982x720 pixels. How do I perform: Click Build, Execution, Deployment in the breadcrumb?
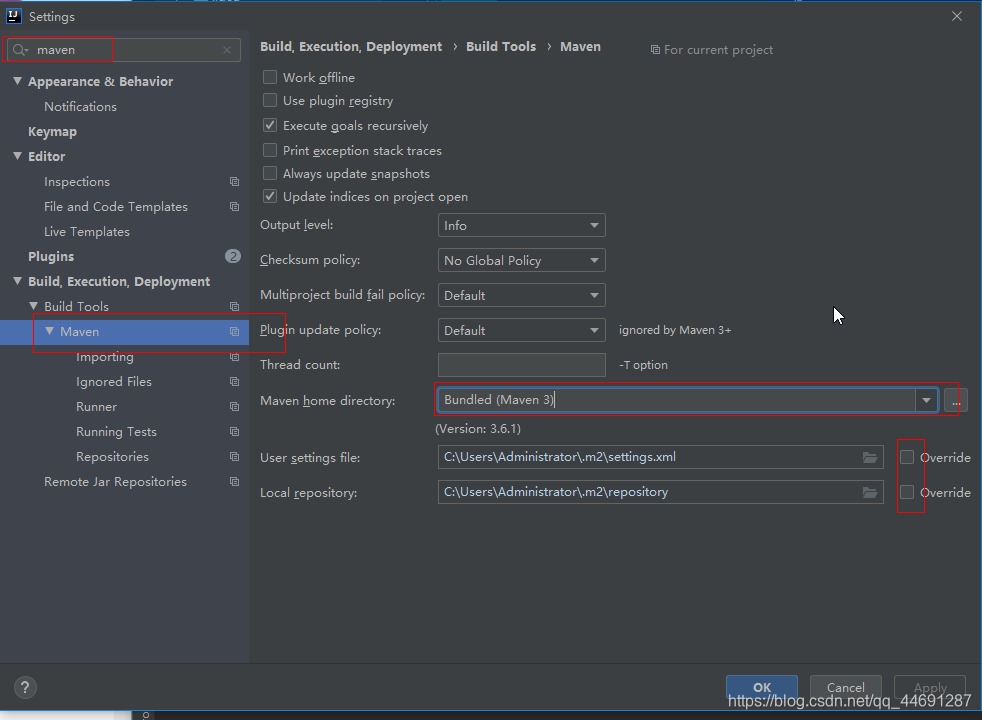[351, 46]
